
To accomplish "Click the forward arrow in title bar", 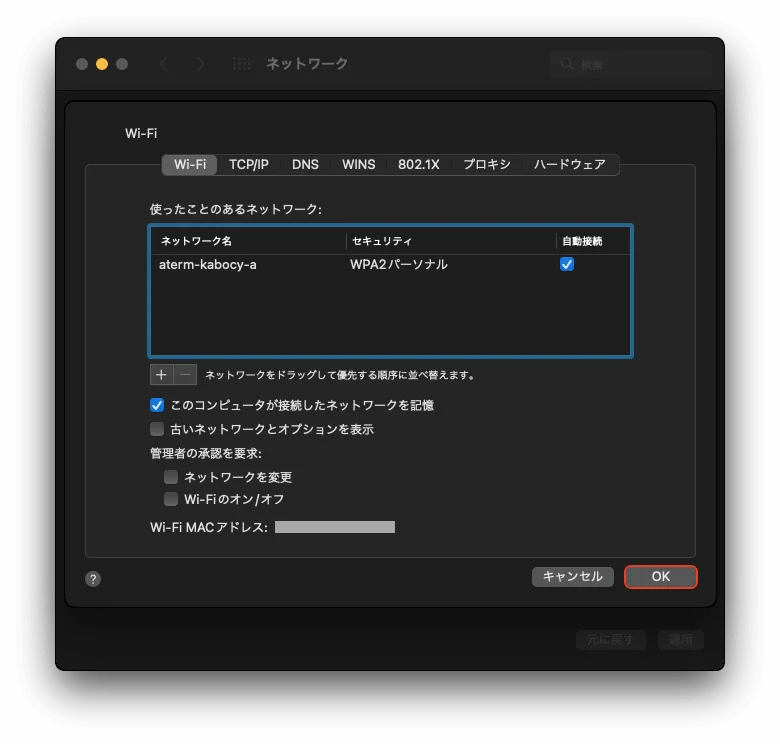I will [x=201, y=64].
